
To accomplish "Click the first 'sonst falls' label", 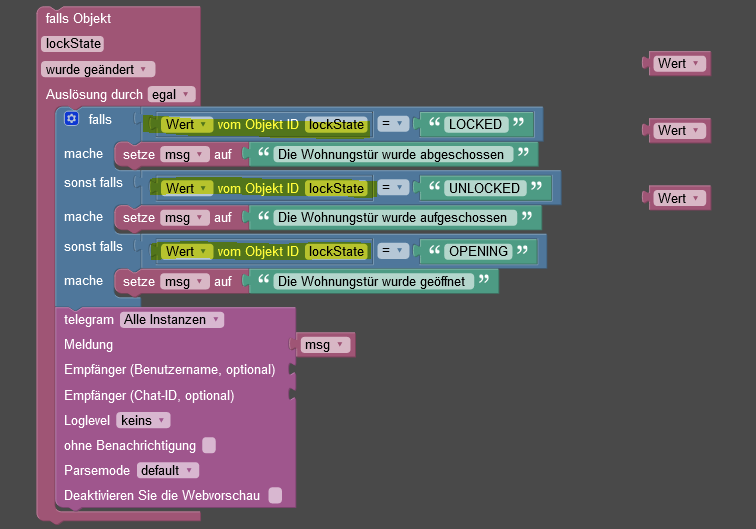I will (93, 183).
